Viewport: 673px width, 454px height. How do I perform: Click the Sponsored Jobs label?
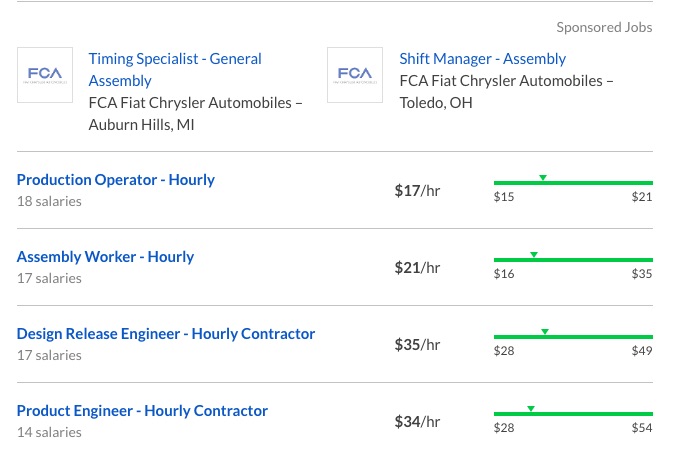pyautogui.click(x=604, y=27)
